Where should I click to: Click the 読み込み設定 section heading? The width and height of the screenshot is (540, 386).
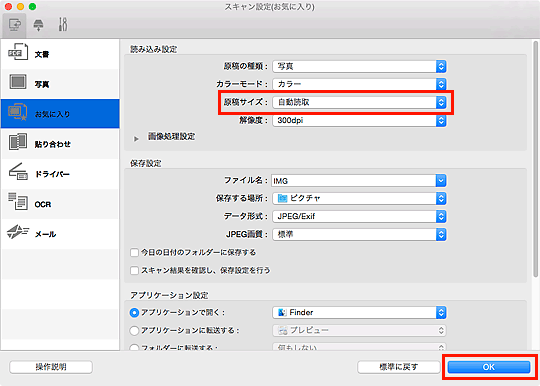(153, 49)
